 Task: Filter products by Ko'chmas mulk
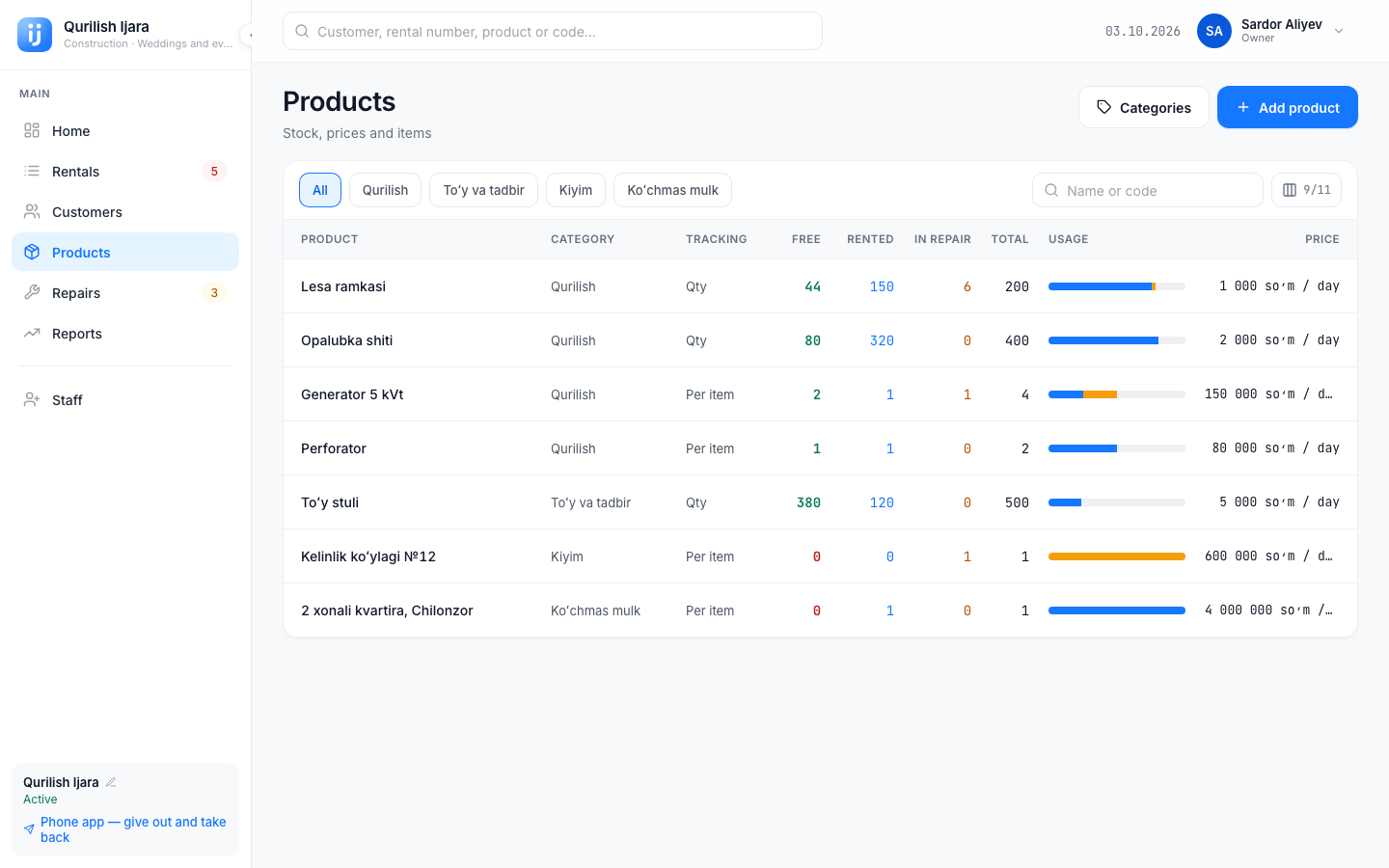pyautogui.click(x=672, y=190)
